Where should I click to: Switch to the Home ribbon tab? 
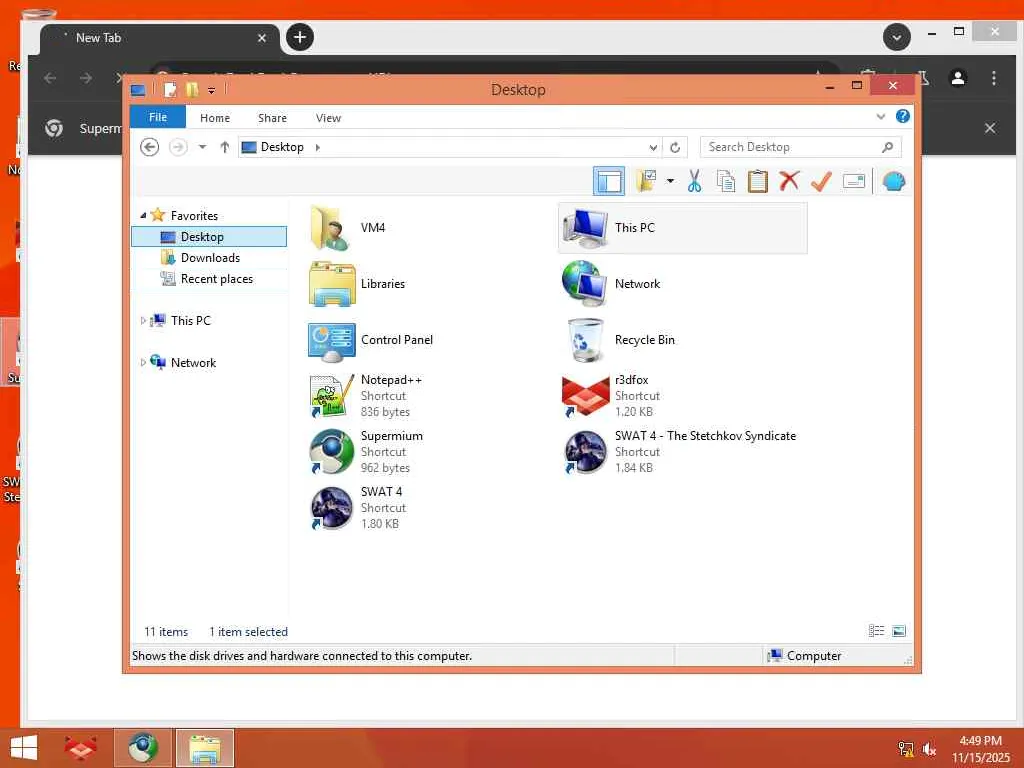click(x=215, y=118)
